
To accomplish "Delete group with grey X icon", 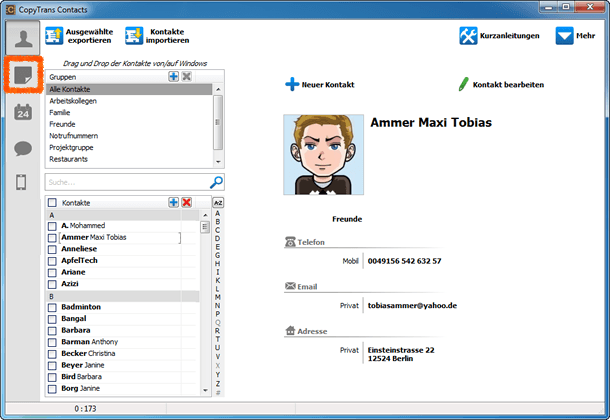I will coord(187,77).
